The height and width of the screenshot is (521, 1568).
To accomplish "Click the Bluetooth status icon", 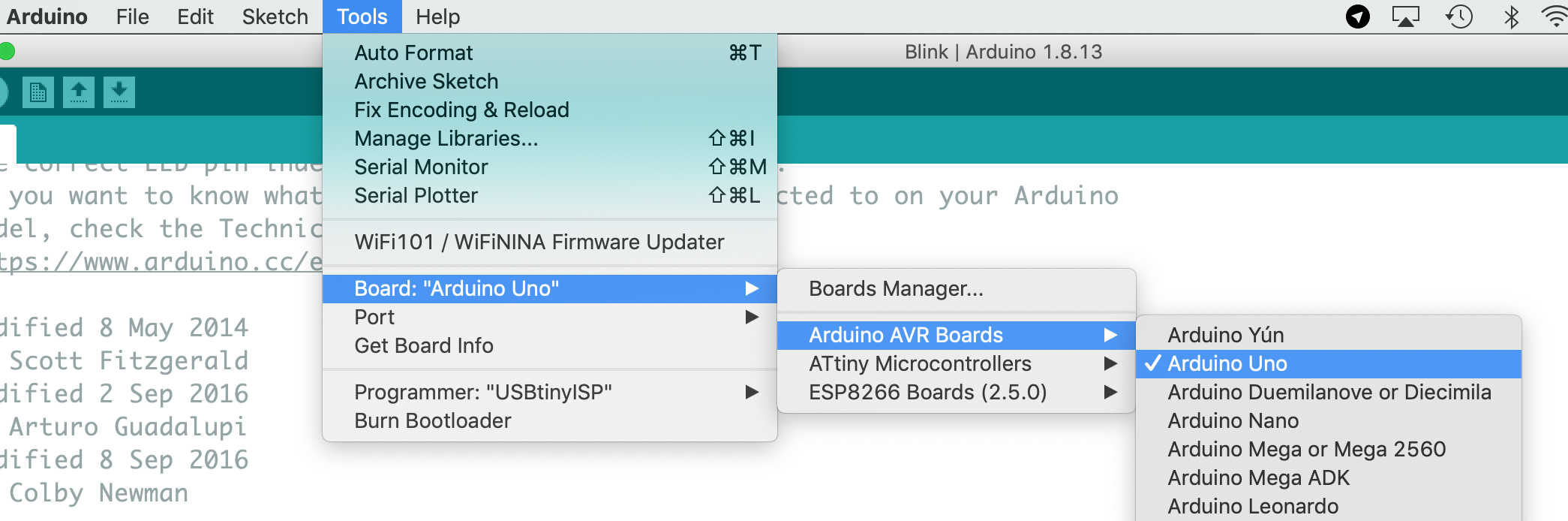I will point(1511,17).
